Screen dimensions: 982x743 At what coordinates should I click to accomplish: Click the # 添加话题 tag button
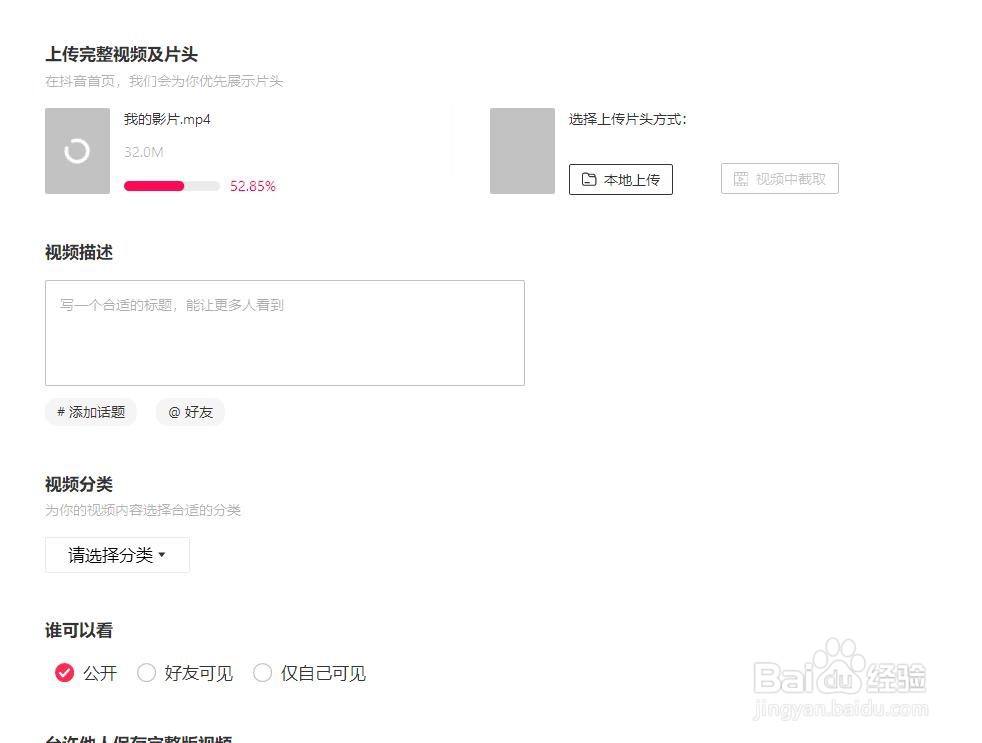[x=91, y=412]
